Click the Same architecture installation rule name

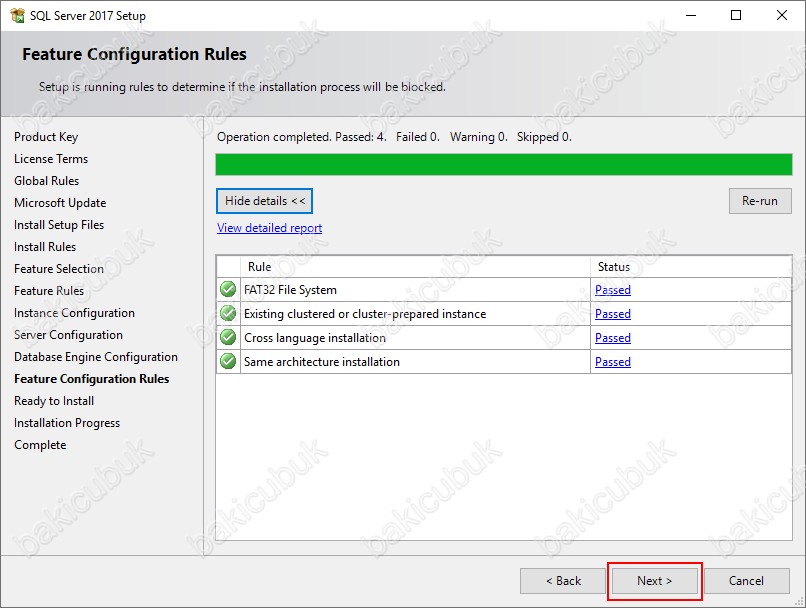[322, 362]
